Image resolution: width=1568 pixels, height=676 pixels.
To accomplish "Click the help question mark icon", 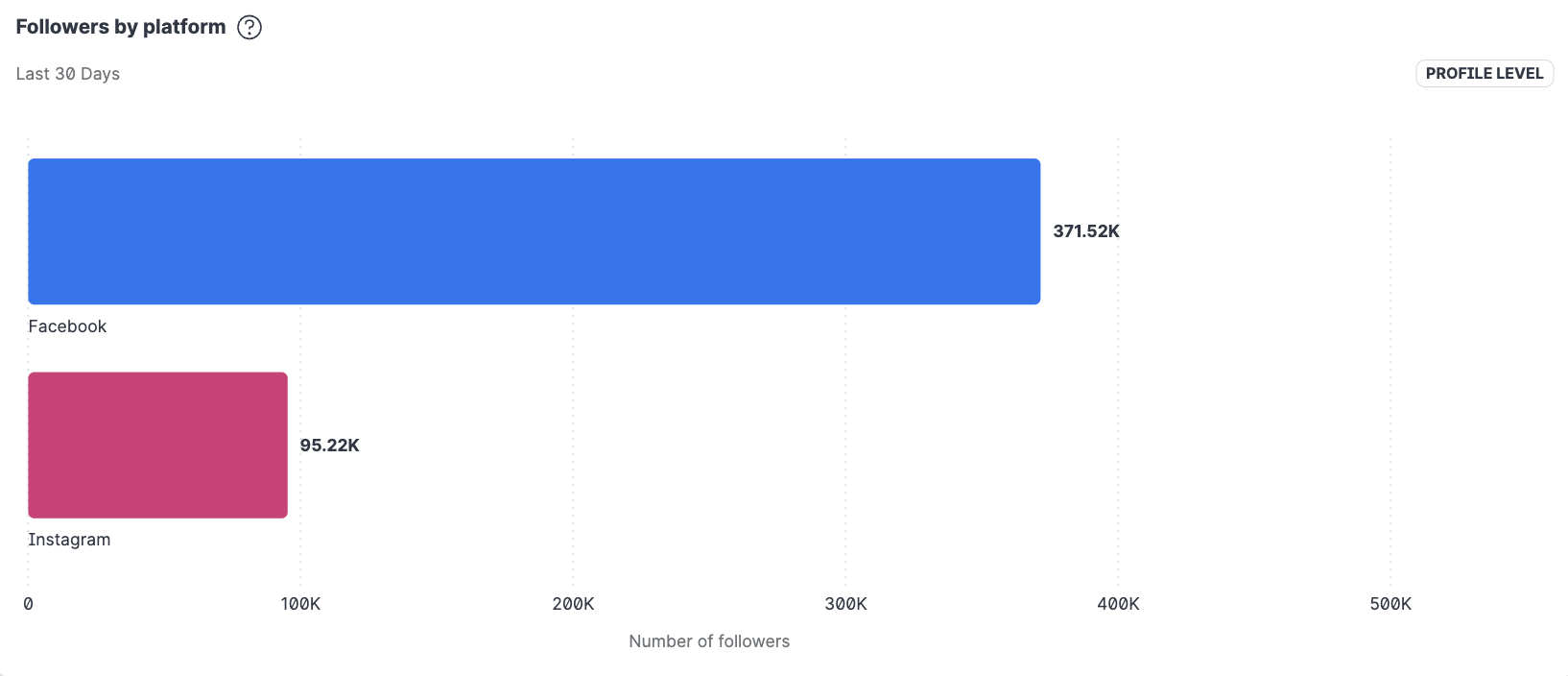I will (249, 27).
